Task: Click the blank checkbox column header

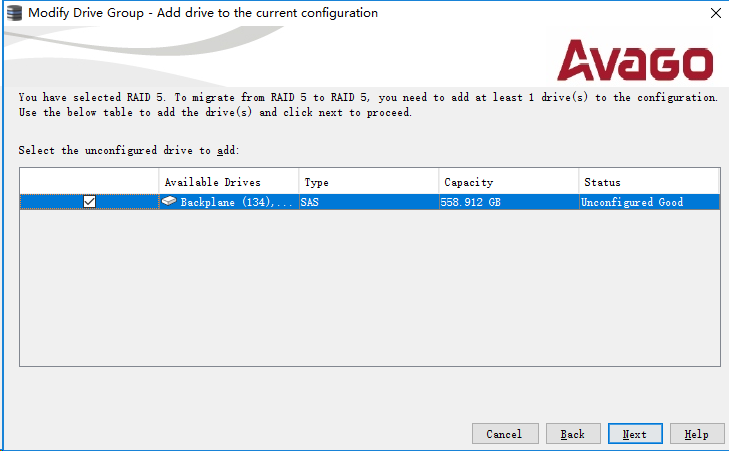Action: [89, 182]
